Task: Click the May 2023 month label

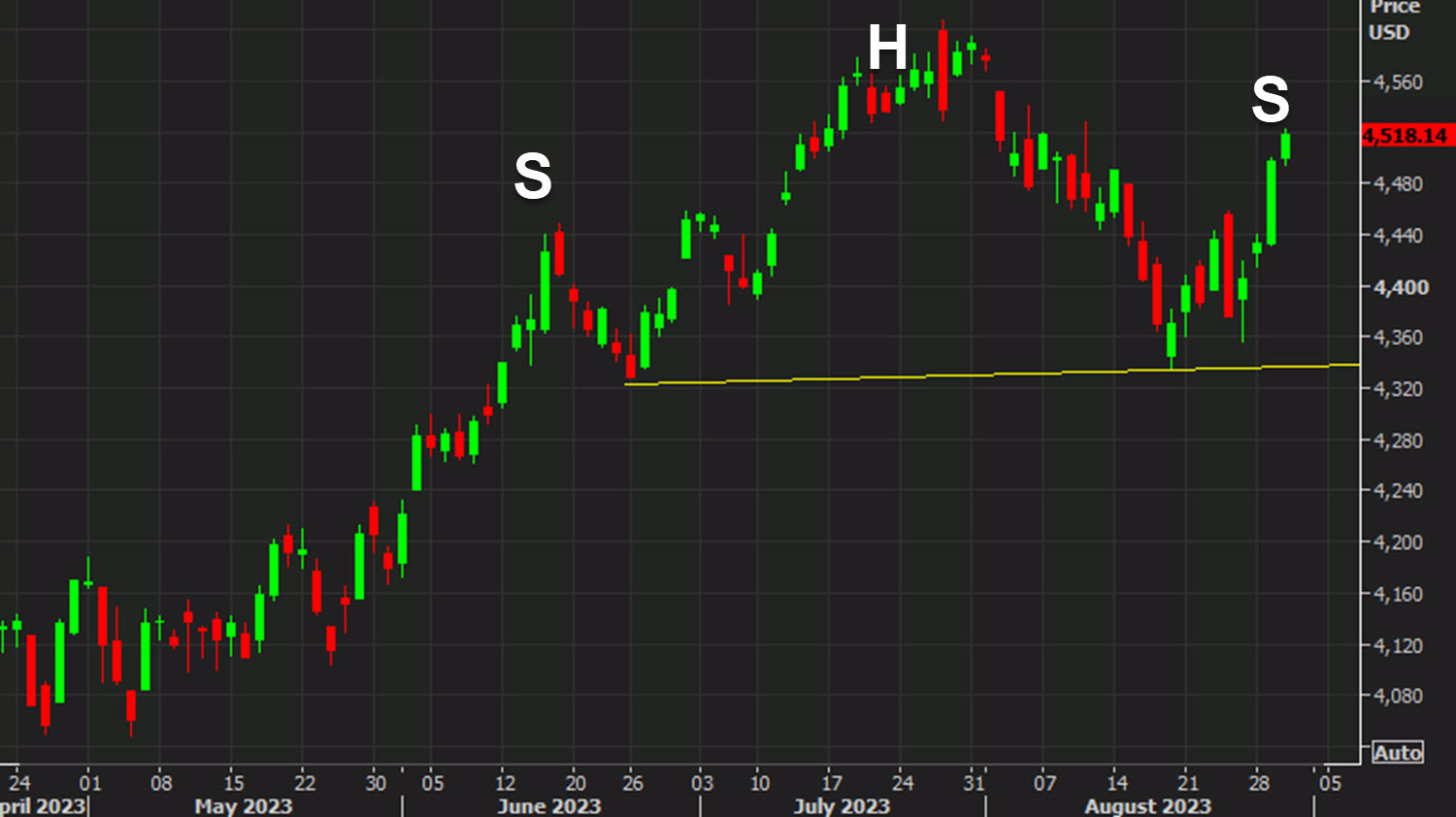Action: point(243,806)
